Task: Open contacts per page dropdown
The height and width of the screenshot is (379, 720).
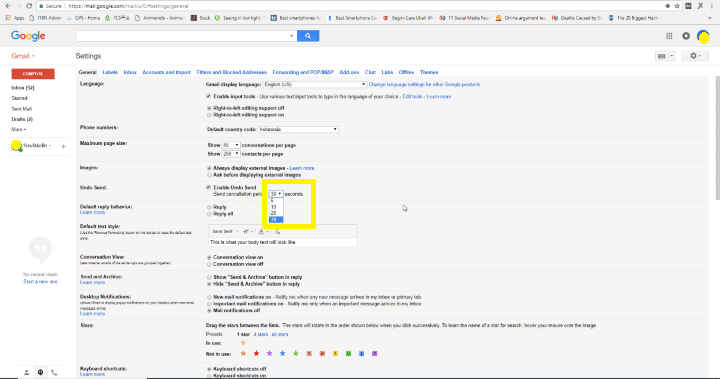Action: tap(231, 154)
